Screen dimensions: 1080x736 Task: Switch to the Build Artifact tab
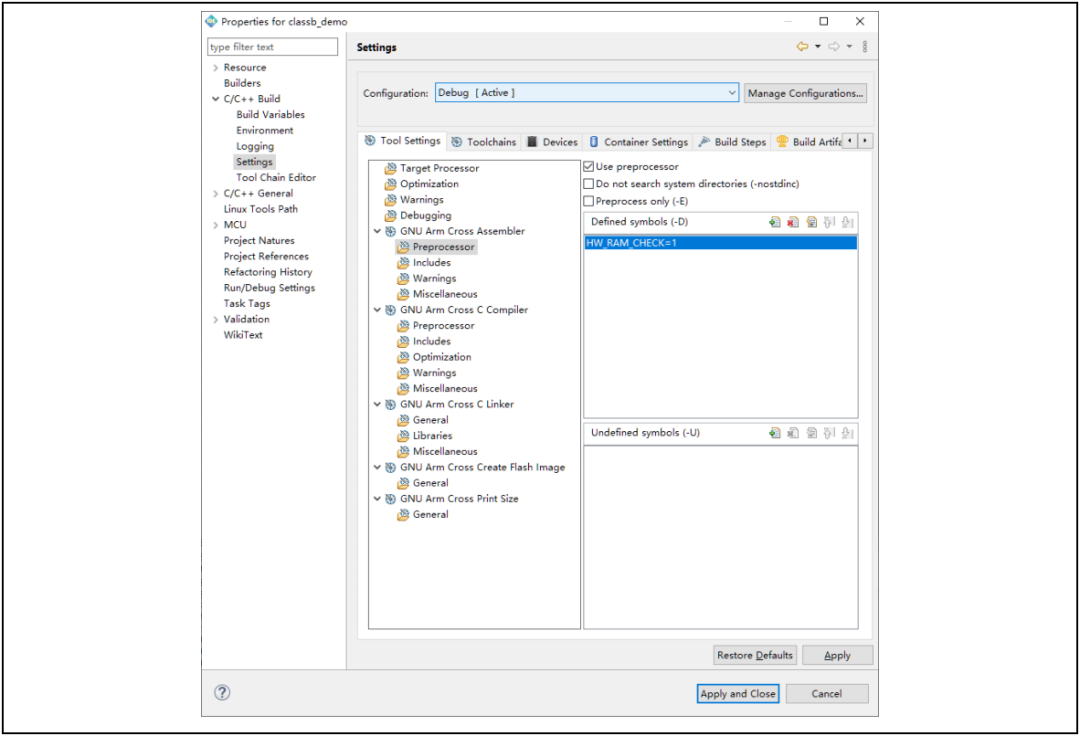click(809, 142)
